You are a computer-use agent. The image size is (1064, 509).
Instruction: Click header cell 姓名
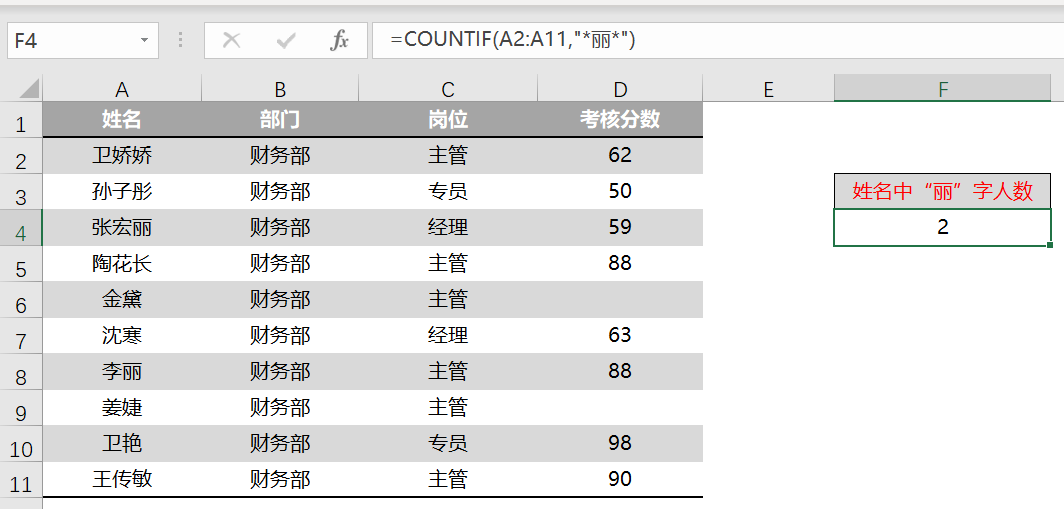coord(122,119)
